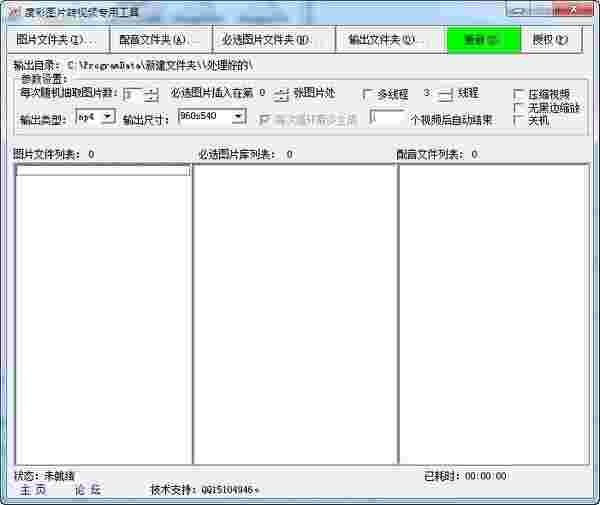Open the 配音文件夹 audio folder button
The height and width of the screenshot is (505, 600).
click(x=161, y=39)
